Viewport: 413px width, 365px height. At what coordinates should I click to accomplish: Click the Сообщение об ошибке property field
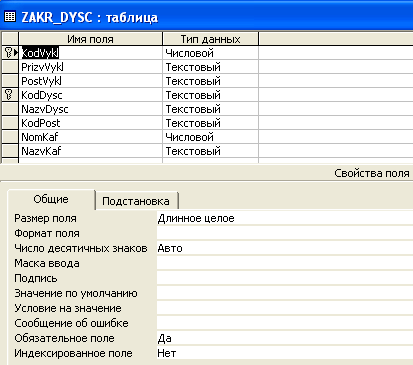[x=285, y=323]
